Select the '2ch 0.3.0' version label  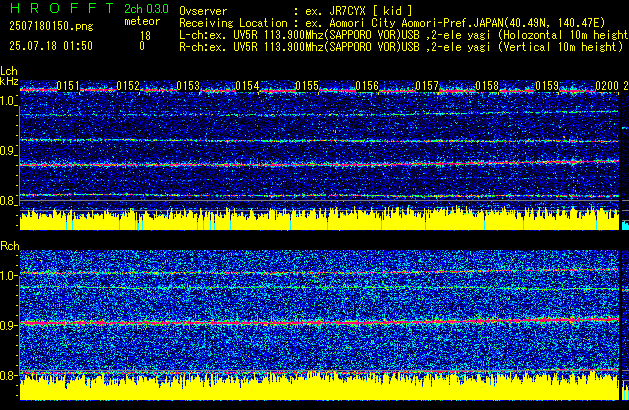pyautogui.click(x=146, y=9)
